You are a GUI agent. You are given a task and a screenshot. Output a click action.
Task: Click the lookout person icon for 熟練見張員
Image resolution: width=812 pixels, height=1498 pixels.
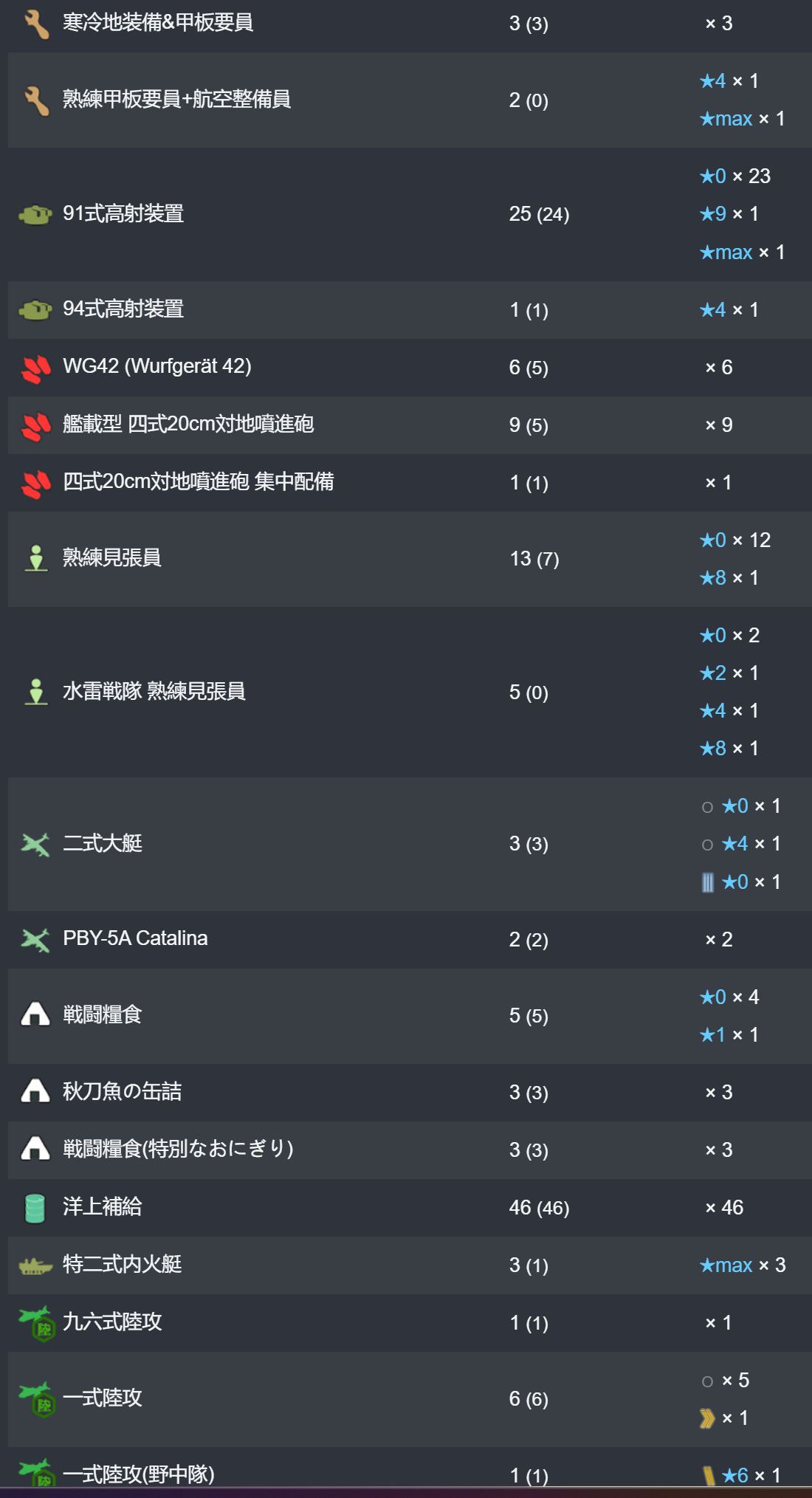[35, 558]
